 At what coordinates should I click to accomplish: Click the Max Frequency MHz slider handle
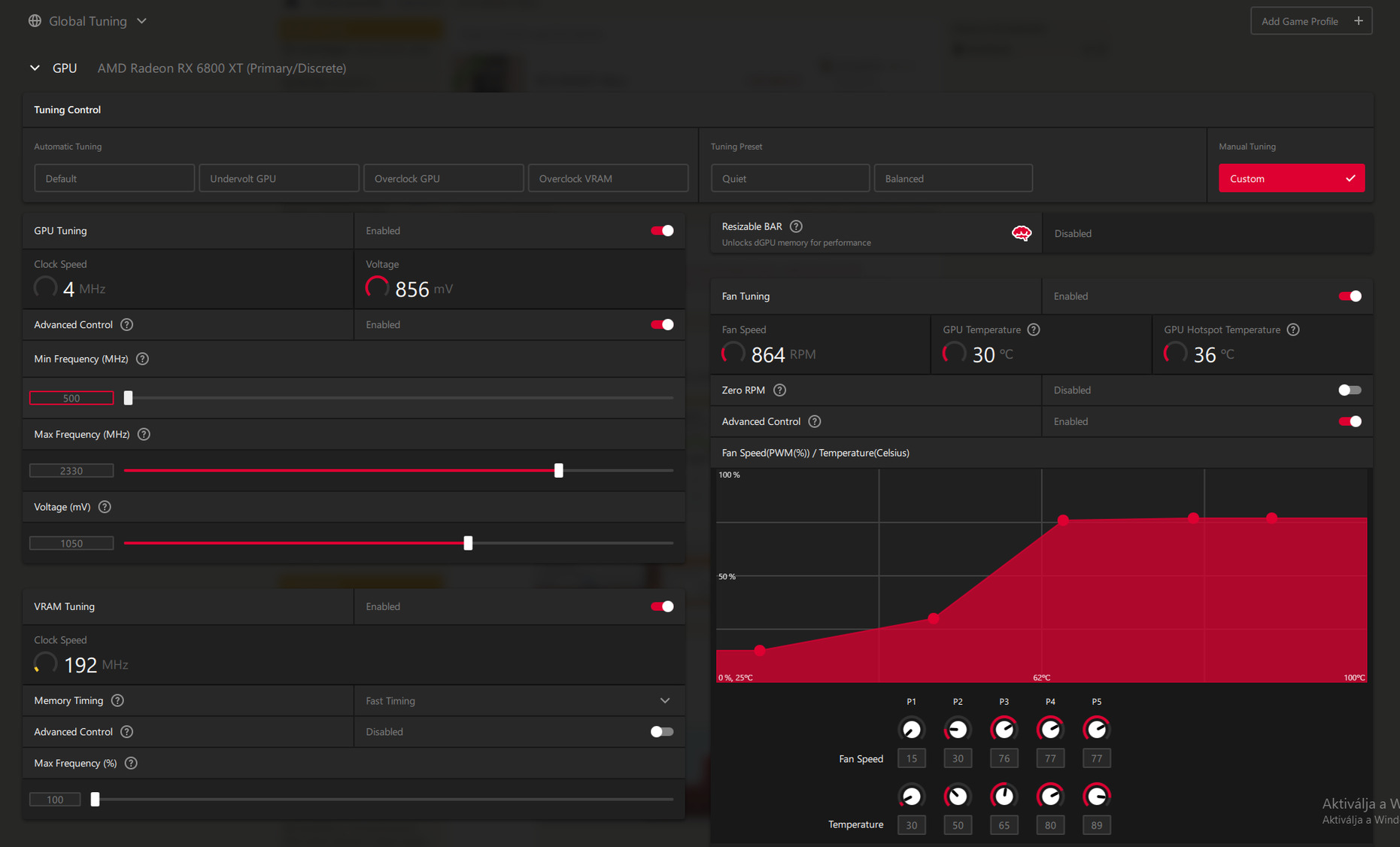(558, 470)
